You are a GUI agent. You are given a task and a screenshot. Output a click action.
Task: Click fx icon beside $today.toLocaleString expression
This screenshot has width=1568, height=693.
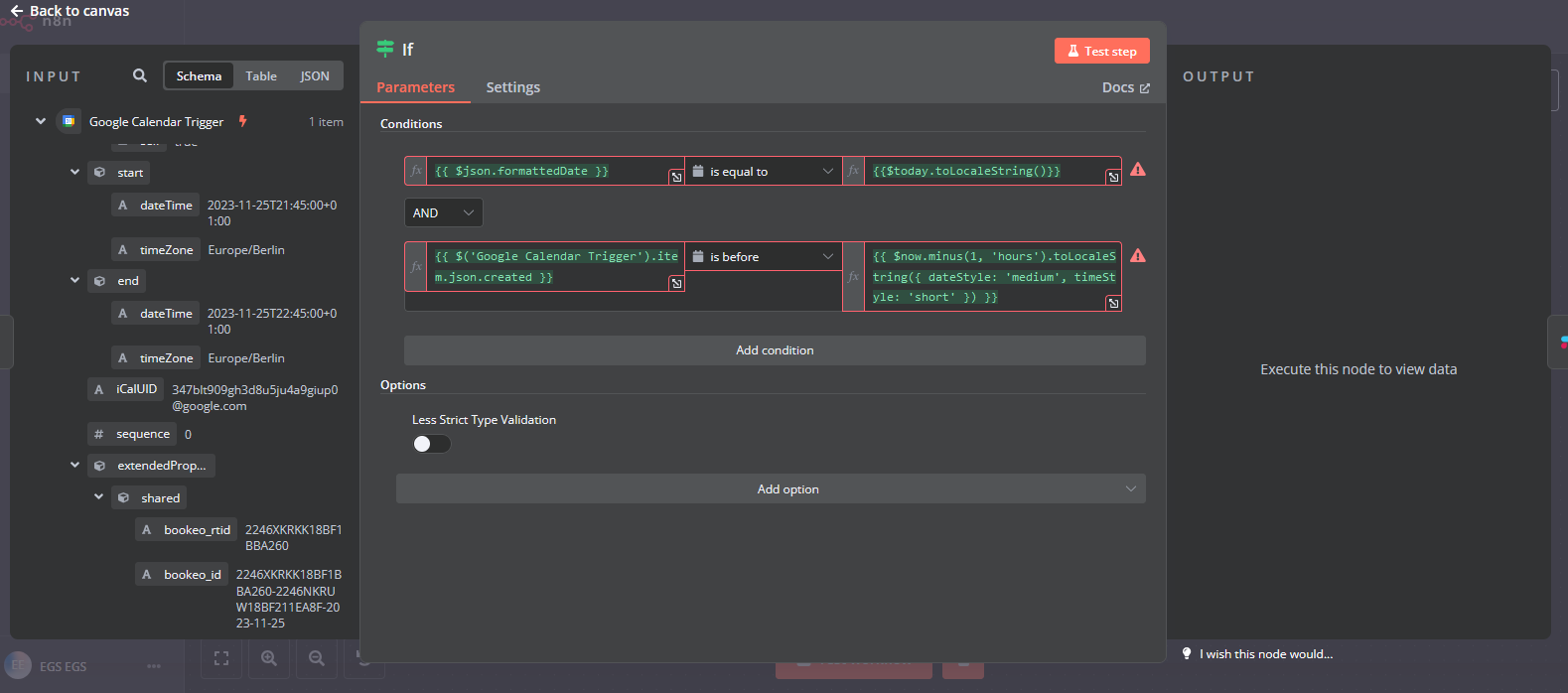coord(853,171)
